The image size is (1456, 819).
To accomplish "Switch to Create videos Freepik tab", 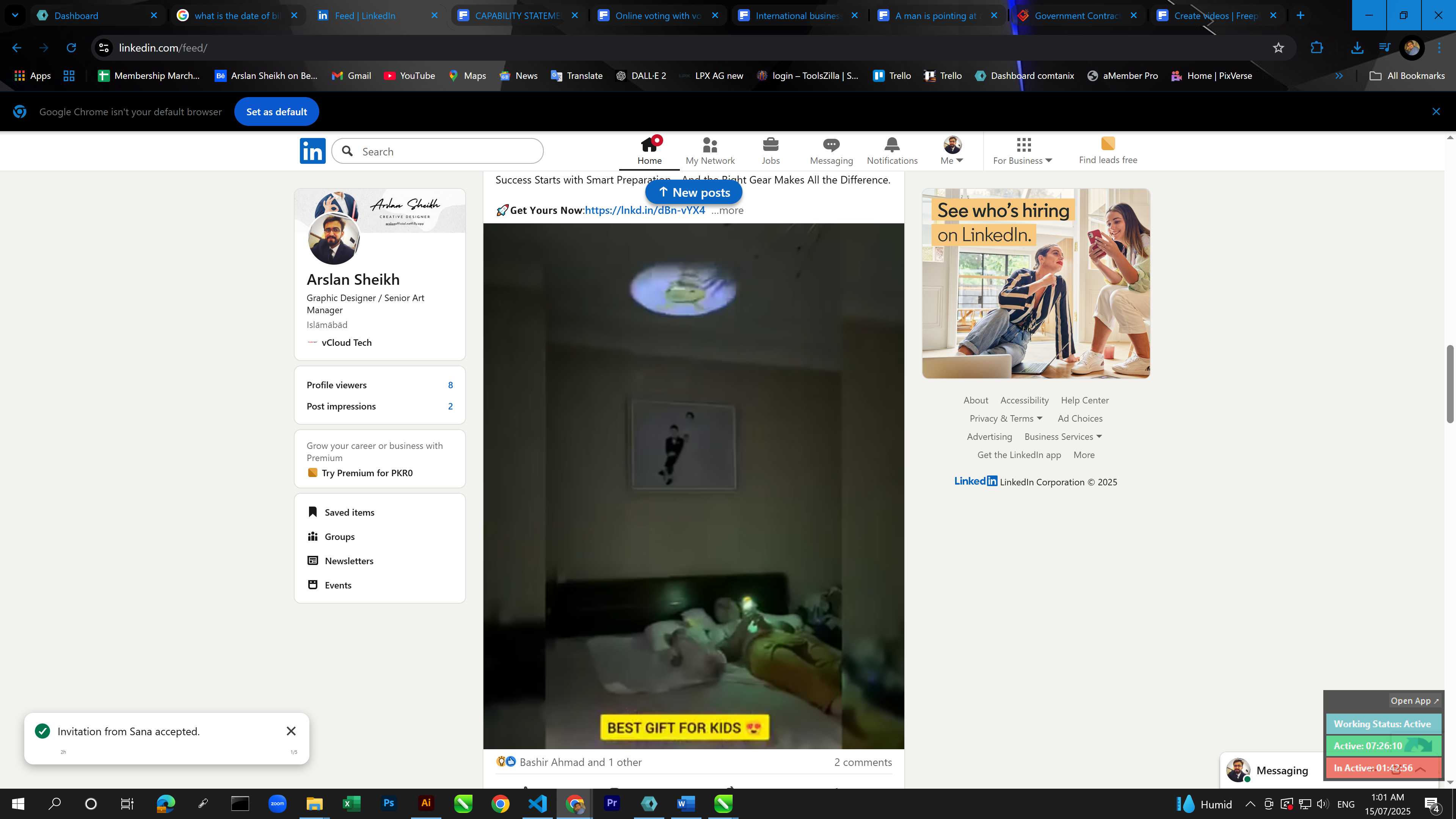I will [x=1216, y=15].
